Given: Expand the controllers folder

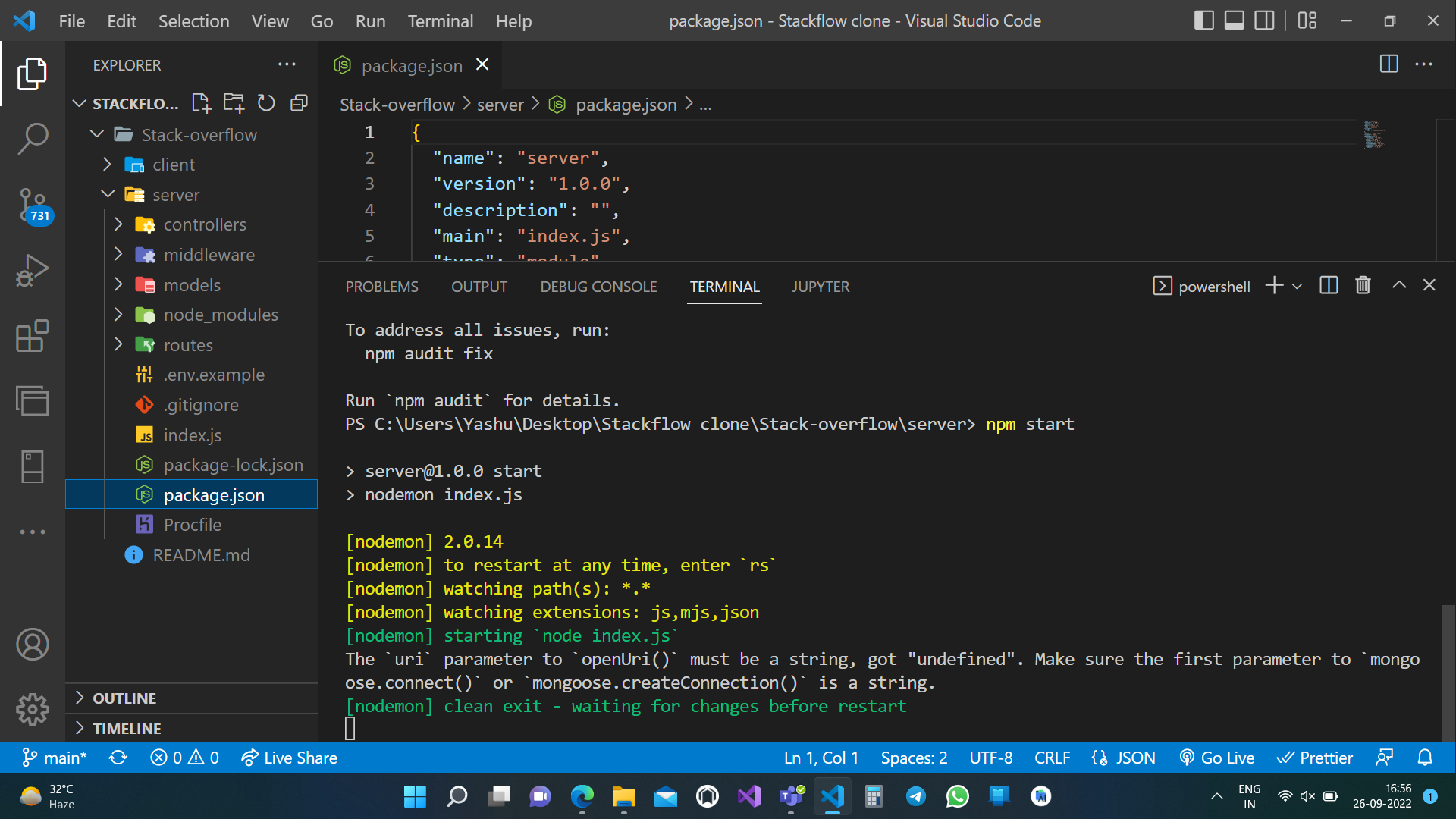Looking at the screenshot, I should [118, 224].
